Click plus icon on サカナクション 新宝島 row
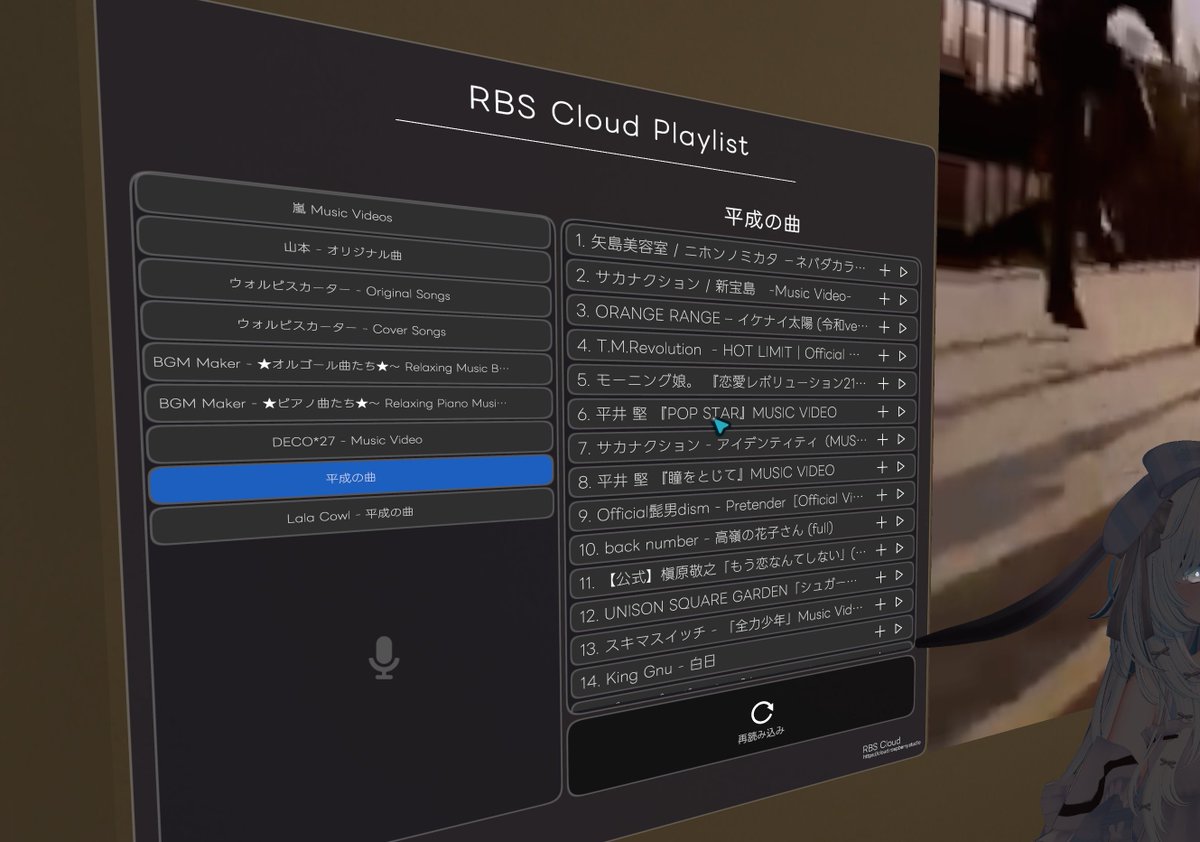 click(x=884, y=298)
